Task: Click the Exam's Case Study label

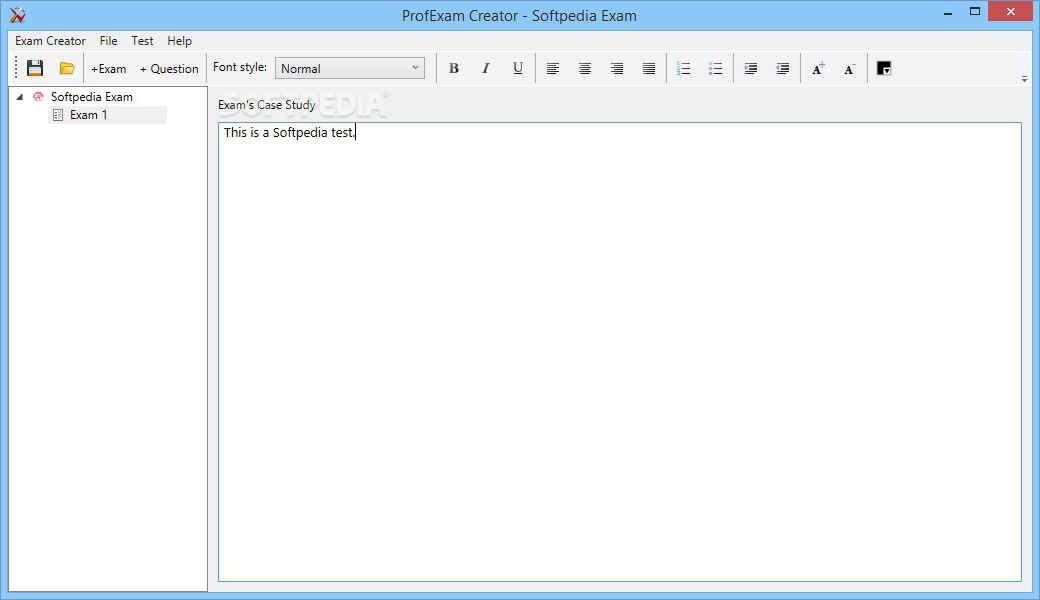Action: point(267,105)
